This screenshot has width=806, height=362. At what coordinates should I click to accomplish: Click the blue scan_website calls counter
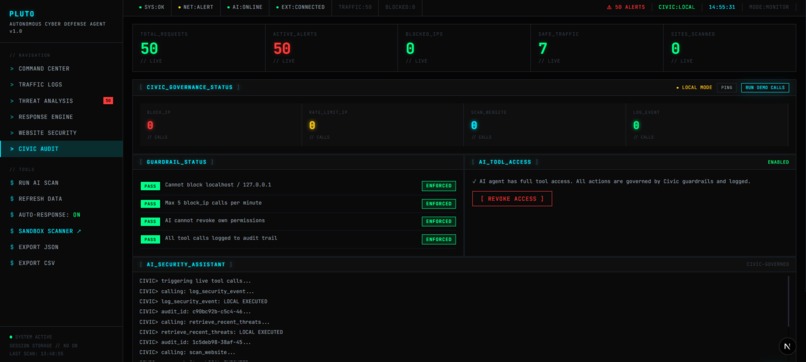(474, 125)
